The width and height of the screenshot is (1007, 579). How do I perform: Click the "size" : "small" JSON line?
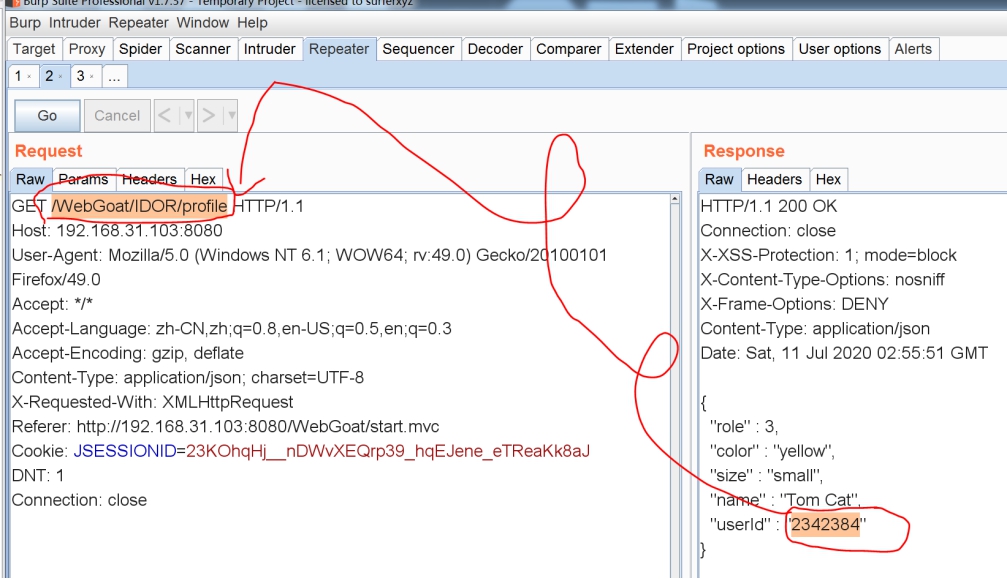(x=766, y=475)
